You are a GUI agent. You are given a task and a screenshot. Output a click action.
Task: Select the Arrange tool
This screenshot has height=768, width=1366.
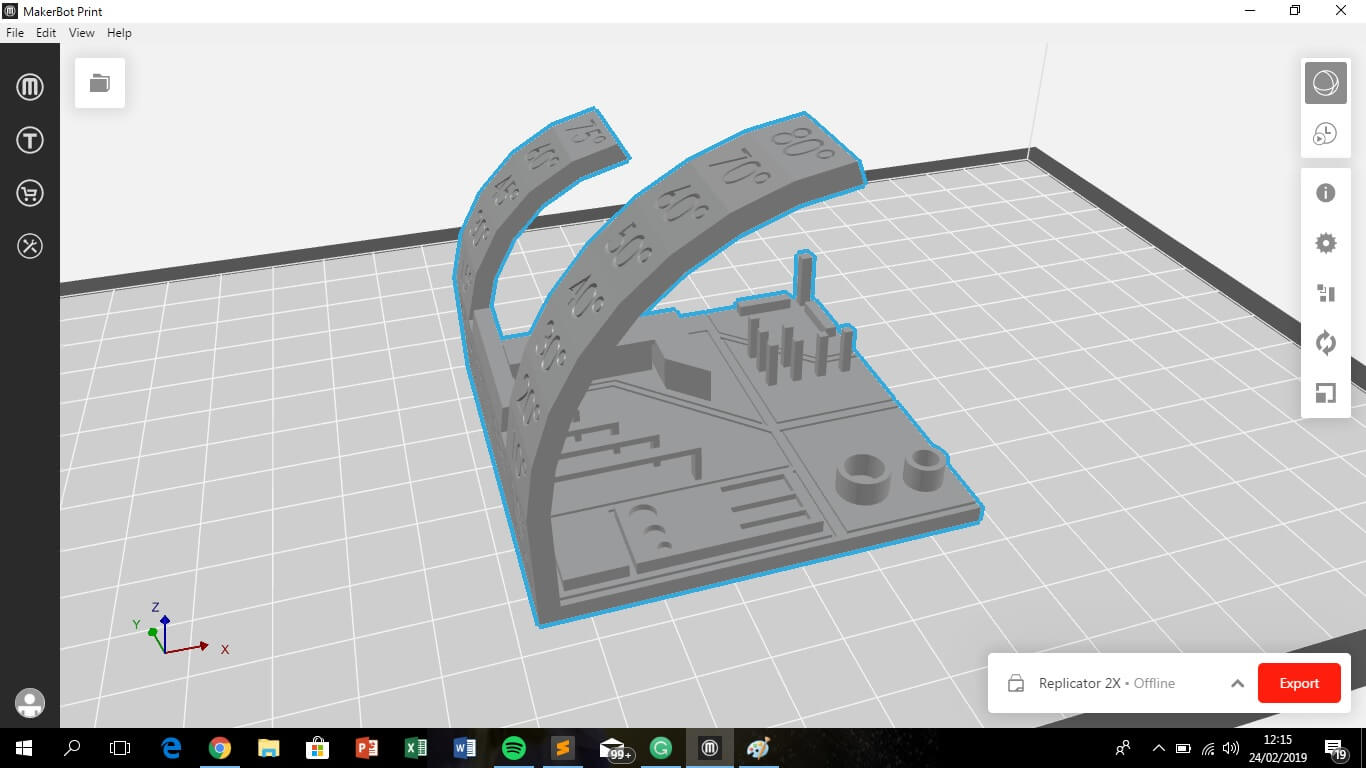tap(1326, 293)
